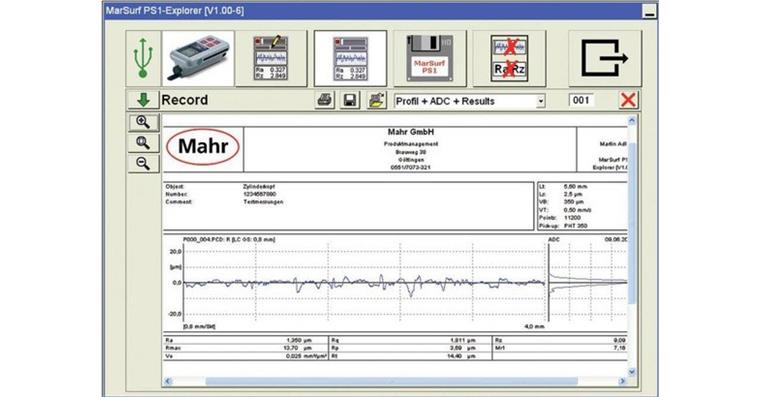Click the ADC curve graph

(x=587, y=283)
